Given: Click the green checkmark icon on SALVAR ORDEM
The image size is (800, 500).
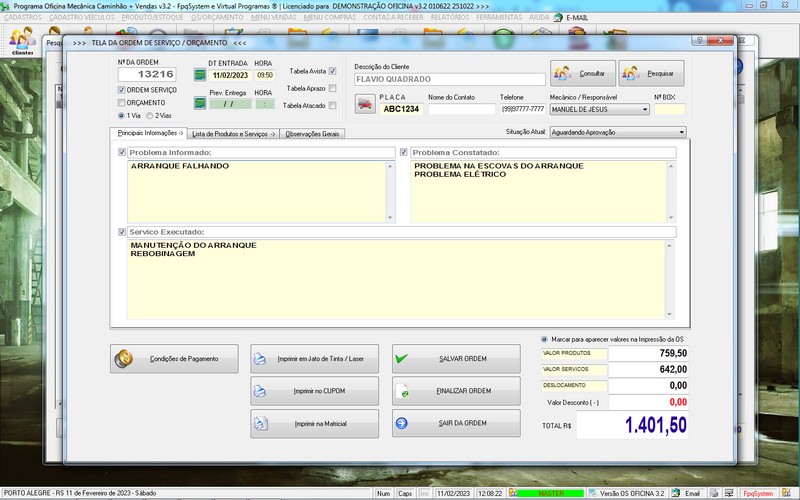Looking at the screenshot, I should tap(402, 358).
